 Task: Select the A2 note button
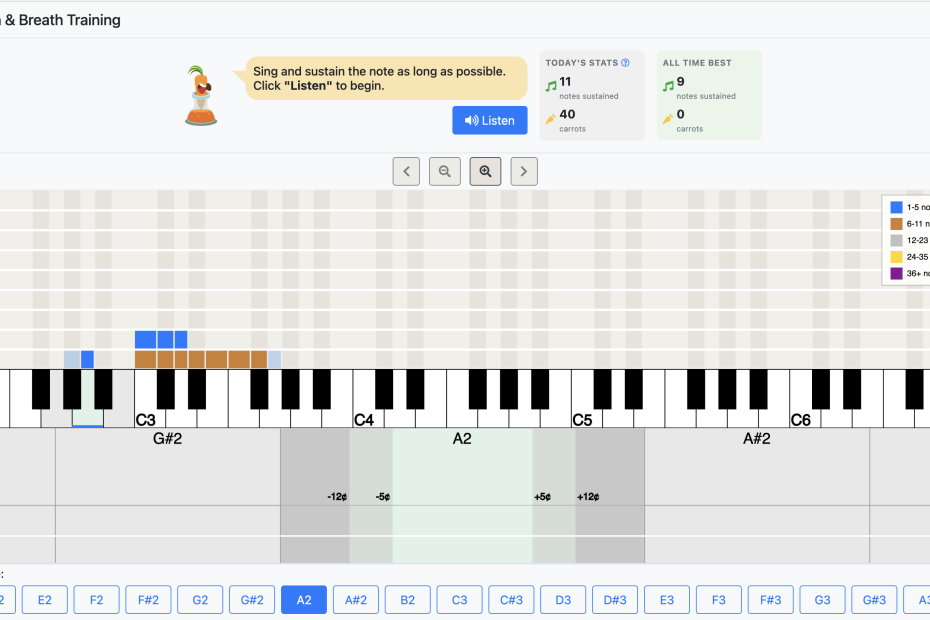304,600
